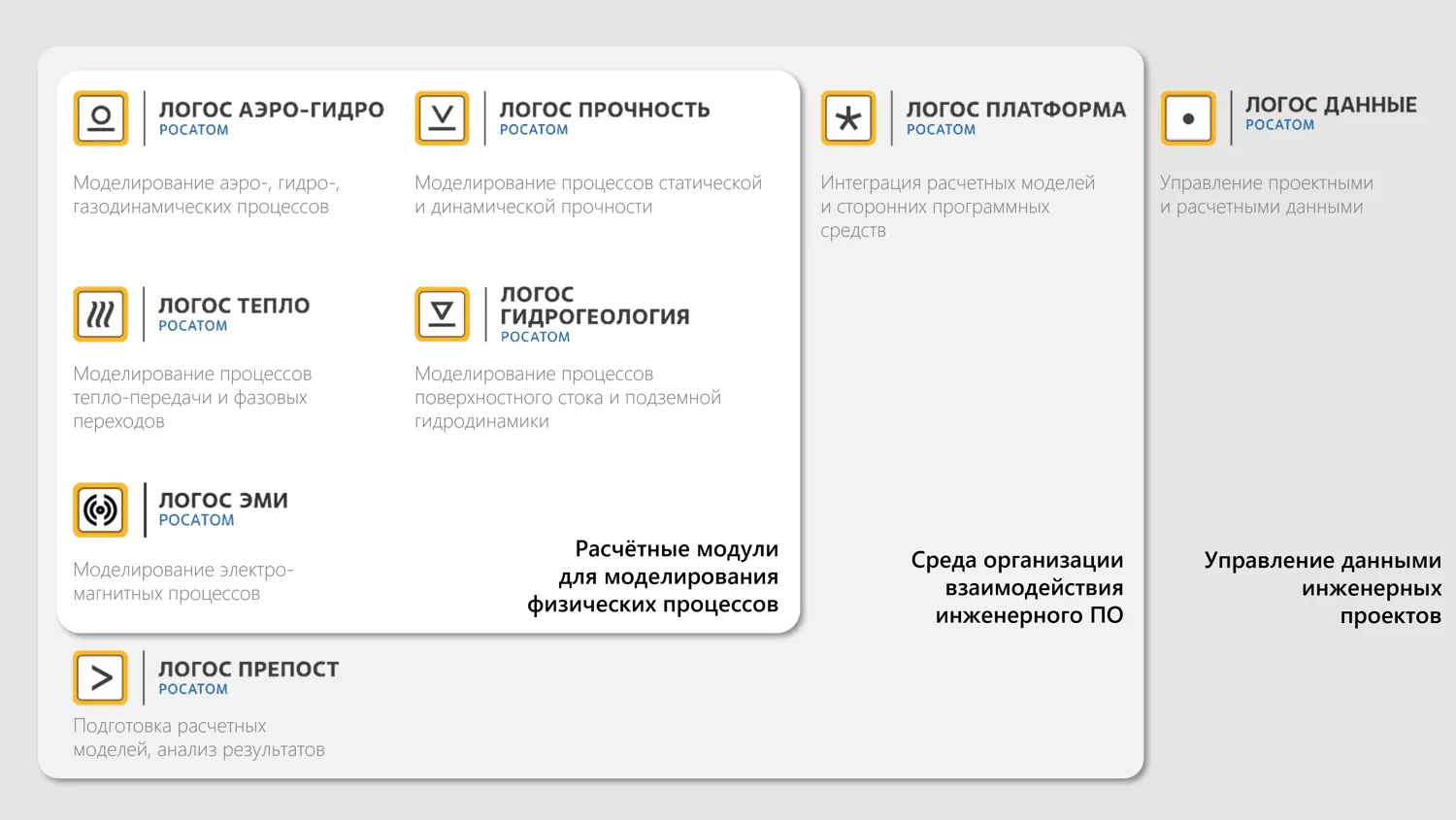The width and height of the screenshot is (1456, 820).
Task: Select the ЛОГОС ПРОЧНОСТЬ title
Action: (605, 110)
